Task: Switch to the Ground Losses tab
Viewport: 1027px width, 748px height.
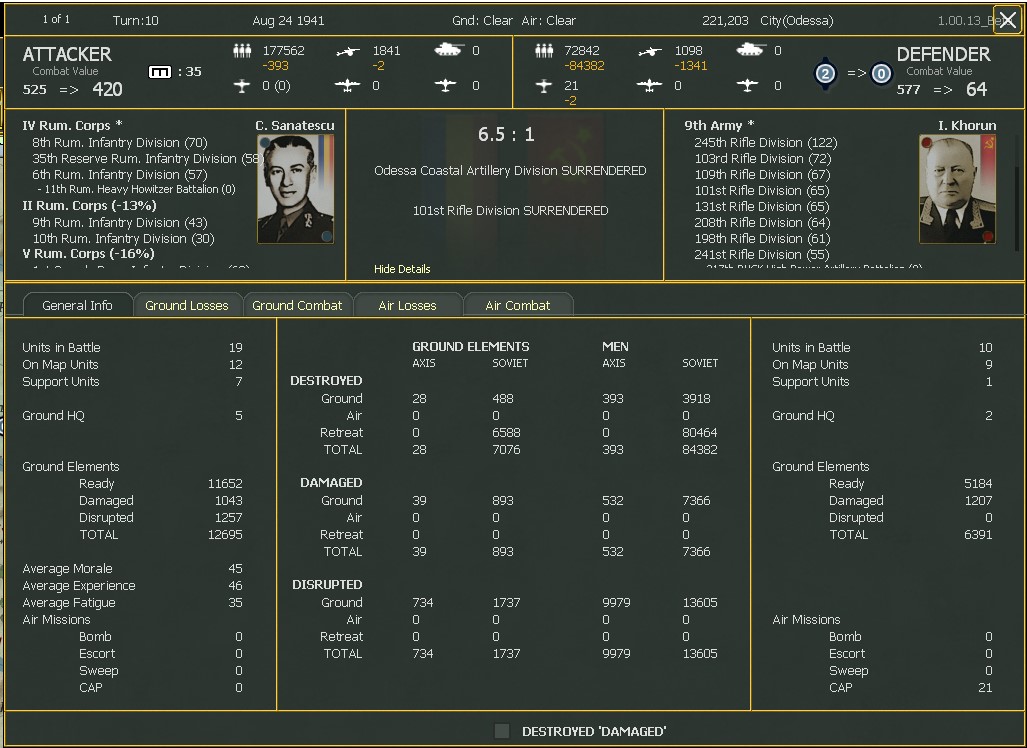Action: [x=187, y=305]
